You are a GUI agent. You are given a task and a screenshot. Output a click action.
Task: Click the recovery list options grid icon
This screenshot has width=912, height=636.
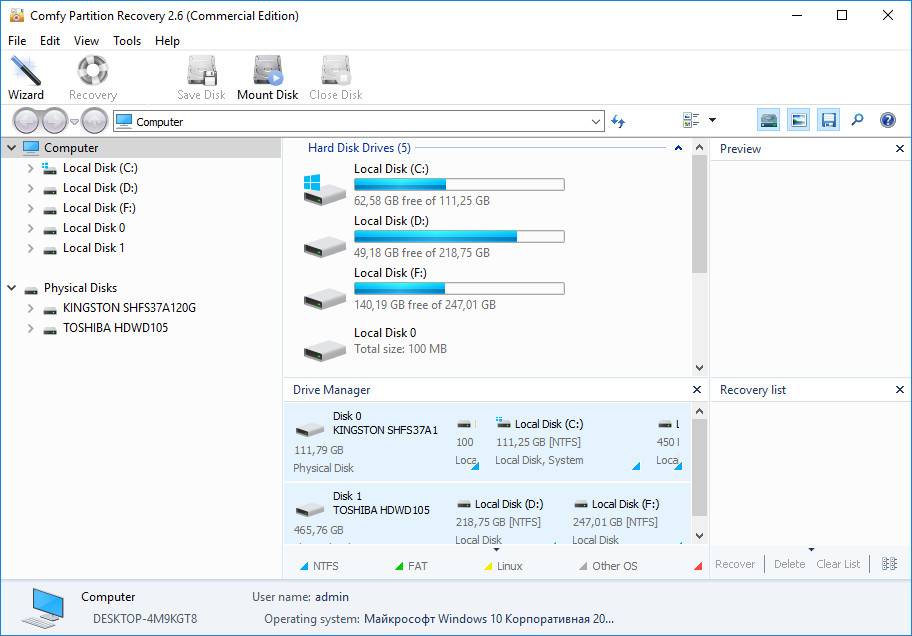[x=889, y=563]
